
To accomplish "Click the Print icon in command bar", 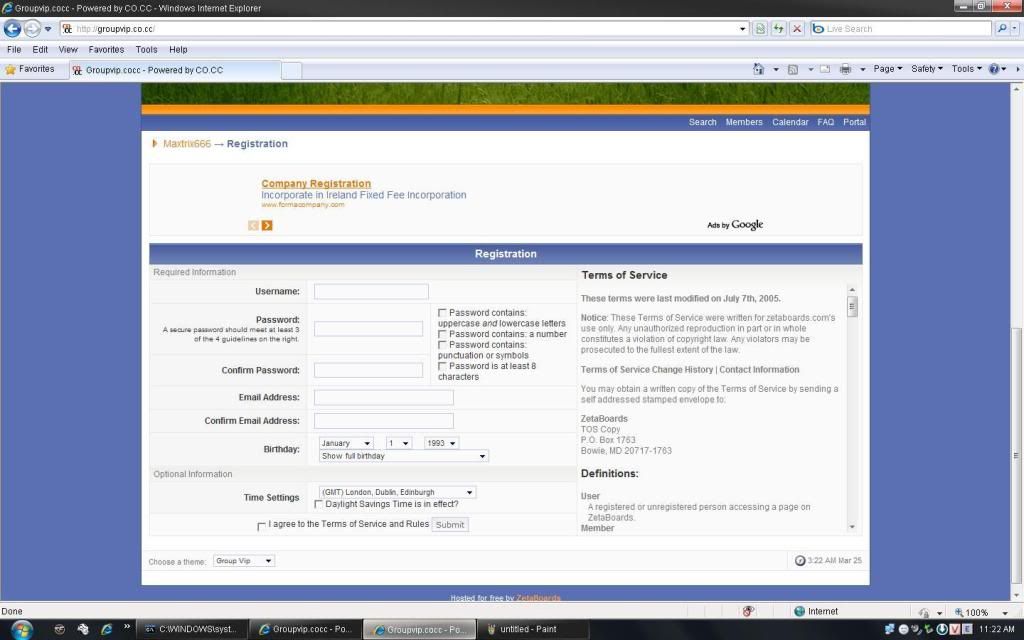I will (x=845, y=69).
